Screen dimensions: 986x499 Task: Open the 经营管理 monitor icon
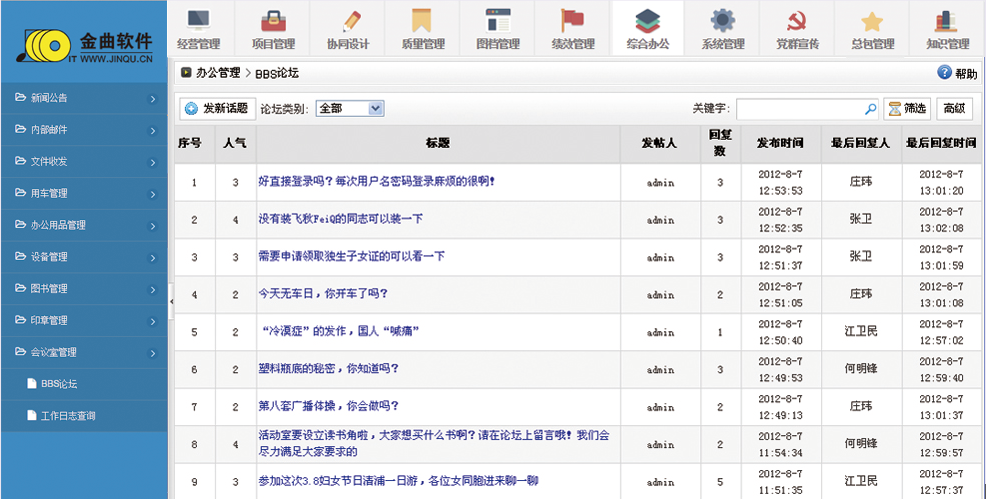coord(198,21)
